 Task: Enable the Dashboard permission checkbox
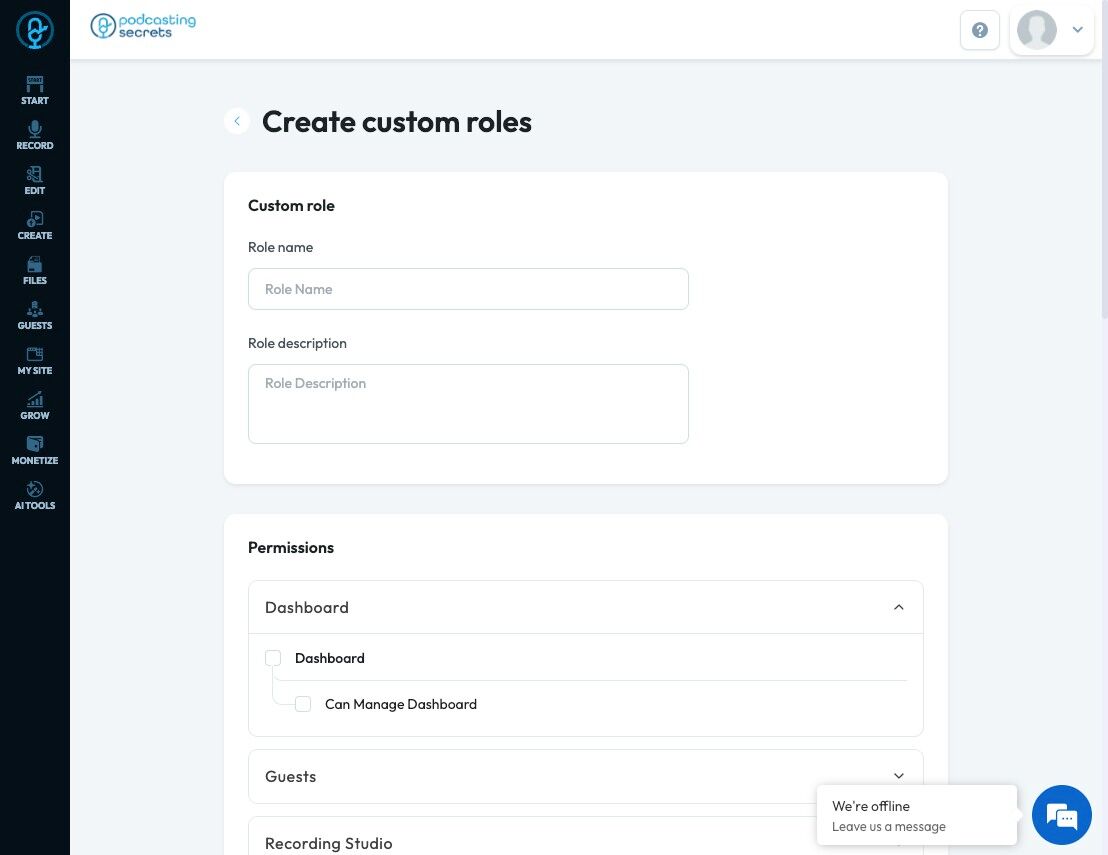[x=273, y=658]
